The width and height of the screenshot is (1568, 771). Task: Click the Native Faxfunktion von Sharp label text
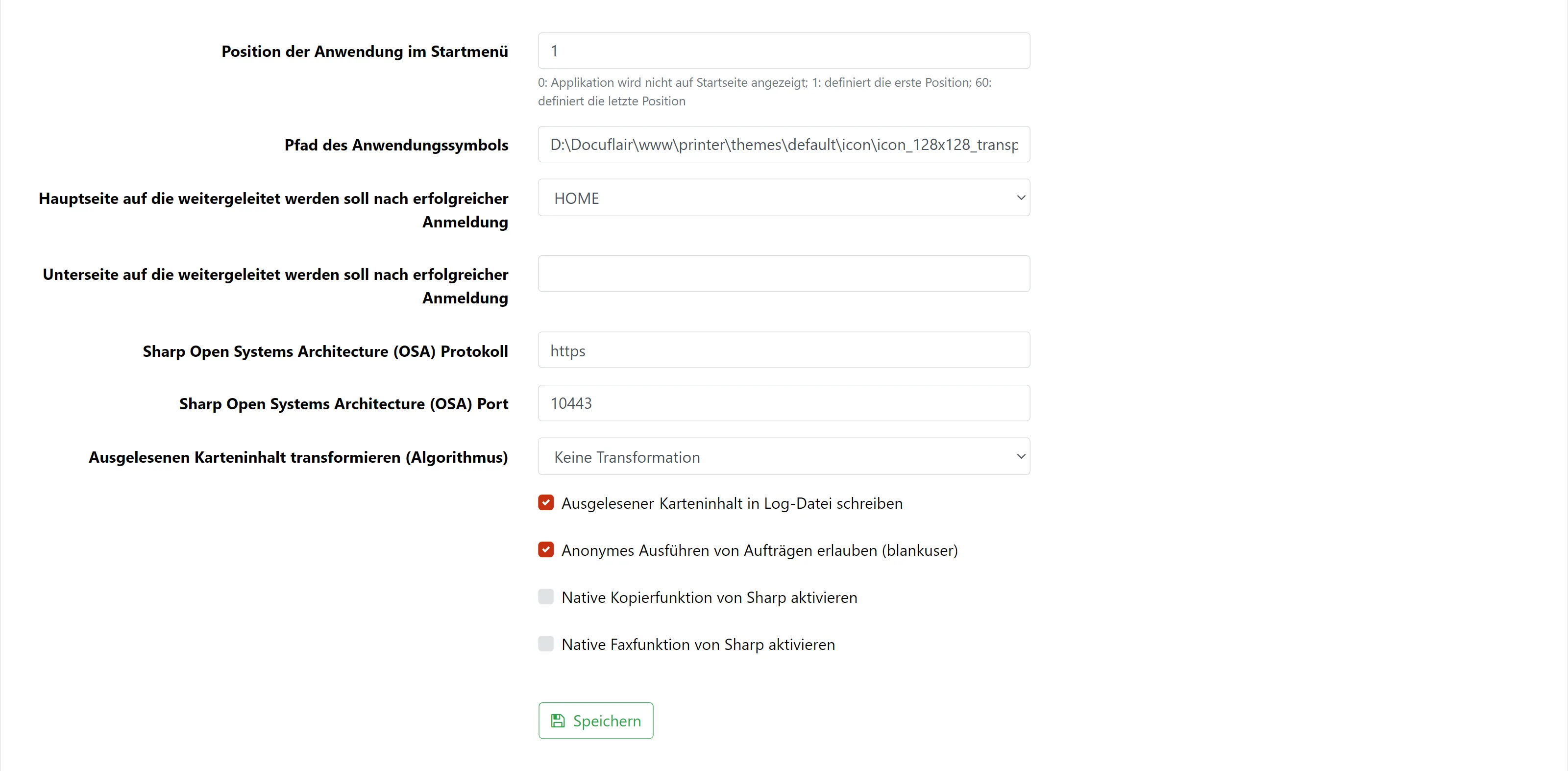point(698,645)
